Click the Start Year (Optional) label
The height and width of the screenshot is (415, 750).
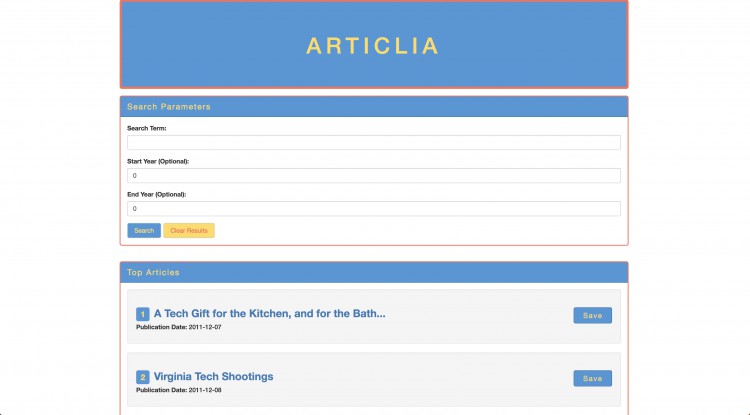[x=158, y=162]
